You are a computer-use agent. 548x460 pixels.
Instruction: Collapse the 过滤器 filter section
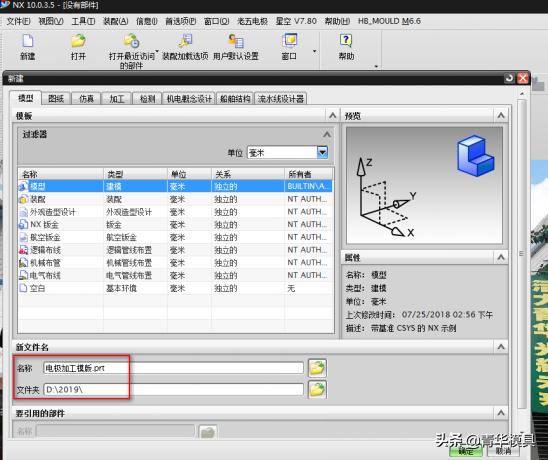[x=327, y=134]
